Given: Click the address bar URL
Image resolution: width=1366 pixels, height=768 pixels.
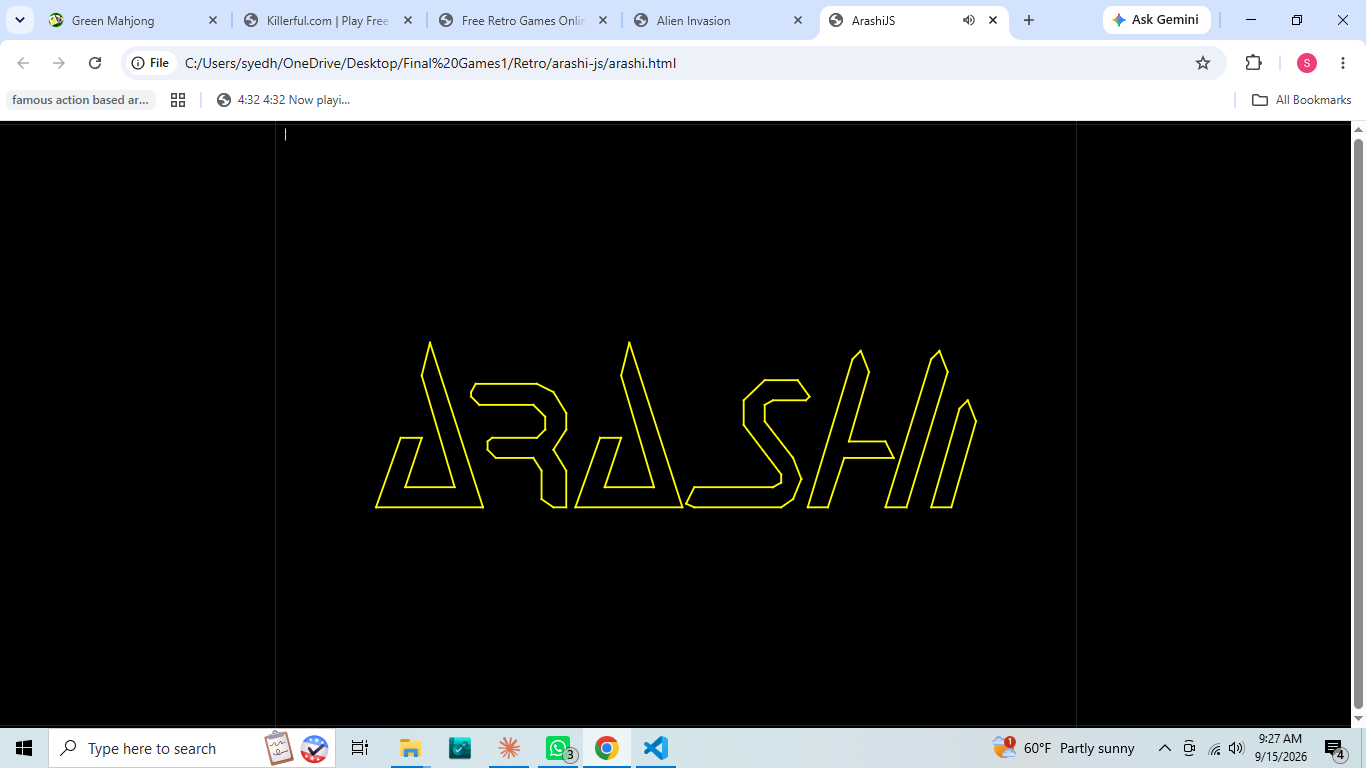Looking at the screenshot, I should pyautogui.click(x=430, y=63).
